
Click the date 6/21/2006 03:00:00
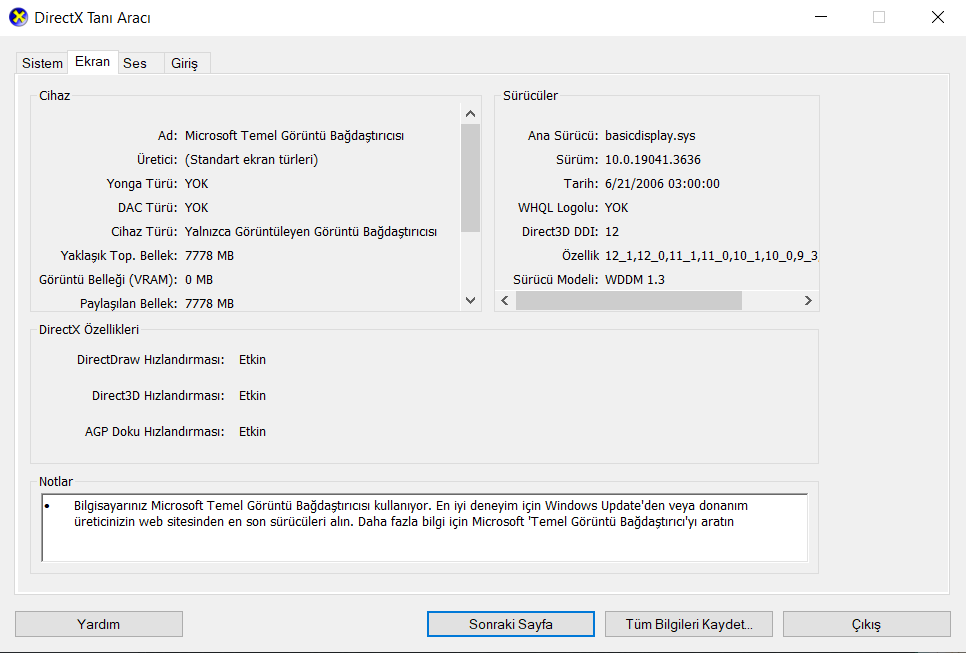[x=662, y=184]
